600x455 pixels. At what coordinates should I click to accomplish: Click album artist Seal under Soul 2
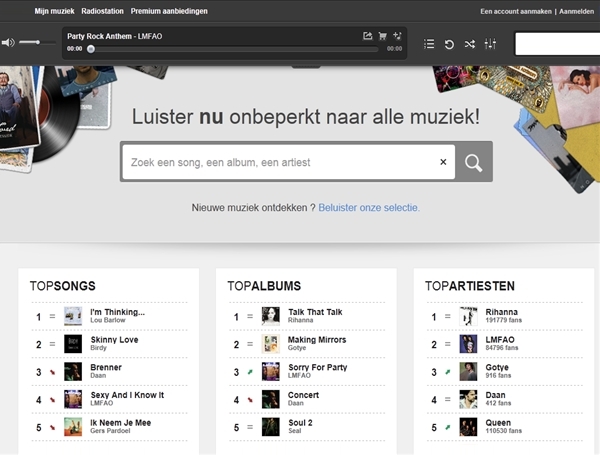pyautogui.click(x=295, y=431)
